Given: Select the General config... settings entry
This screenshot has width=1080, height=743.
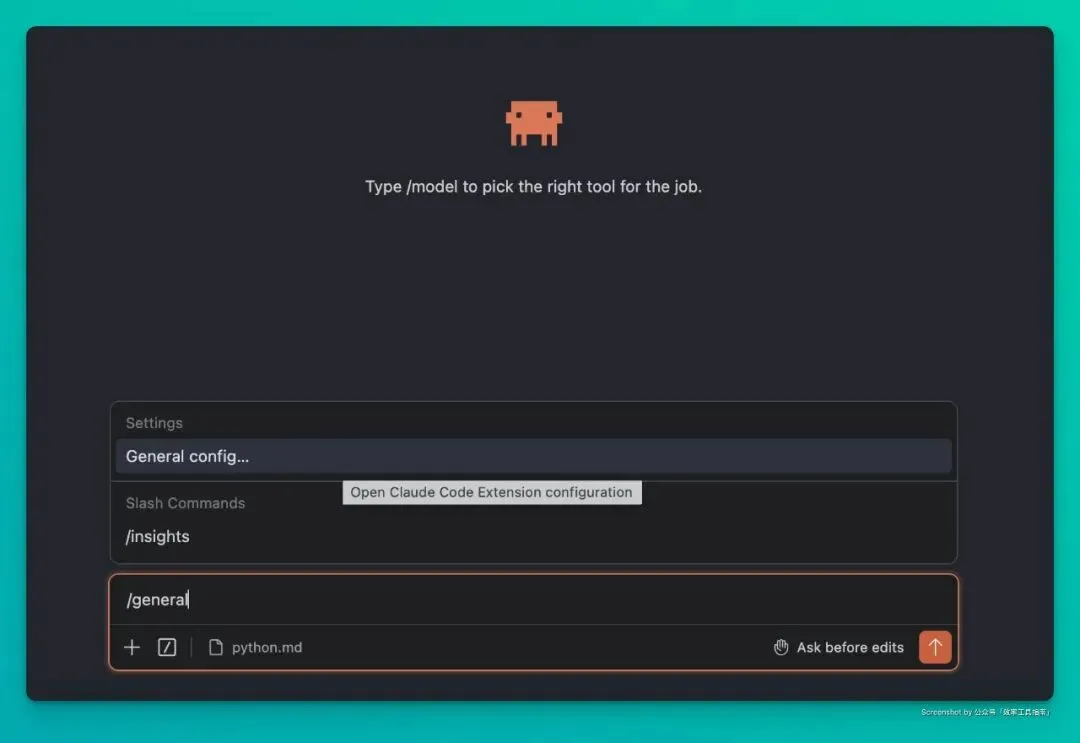Looking at the screenshot, I should 533,456.
